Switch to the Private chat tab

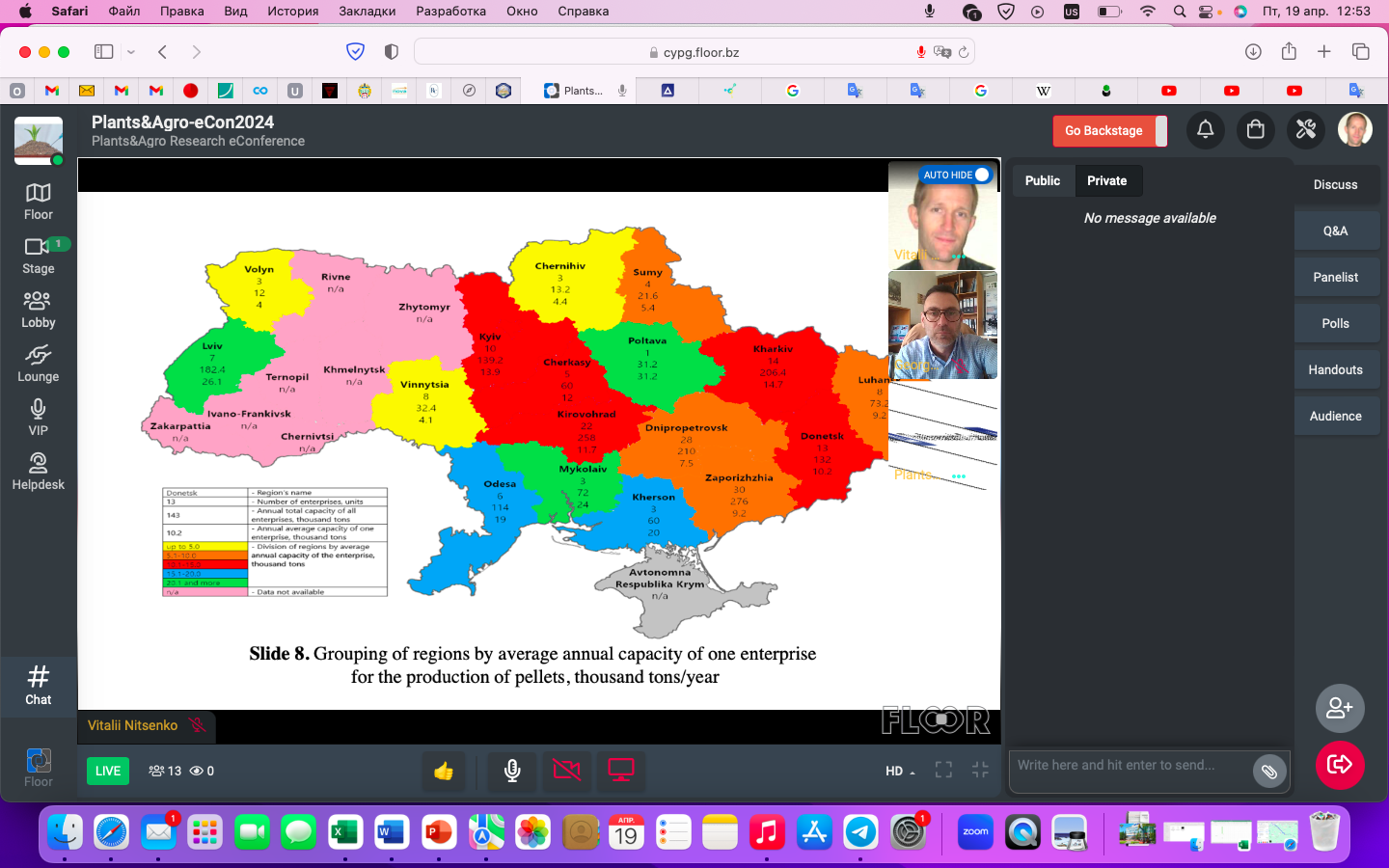pyautogui.click(x=1106, y=180)
